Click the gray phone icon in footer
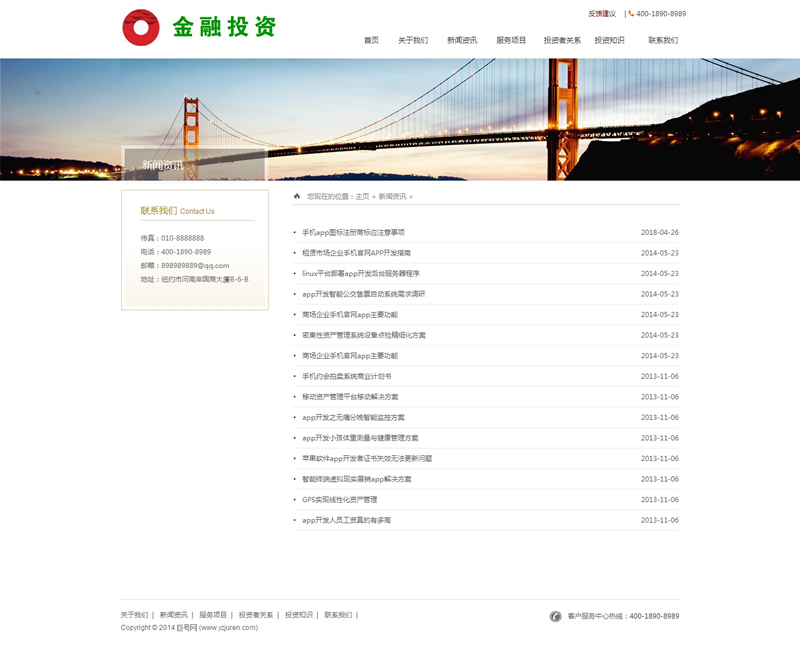Screen dimensions: 800x661 555,616
